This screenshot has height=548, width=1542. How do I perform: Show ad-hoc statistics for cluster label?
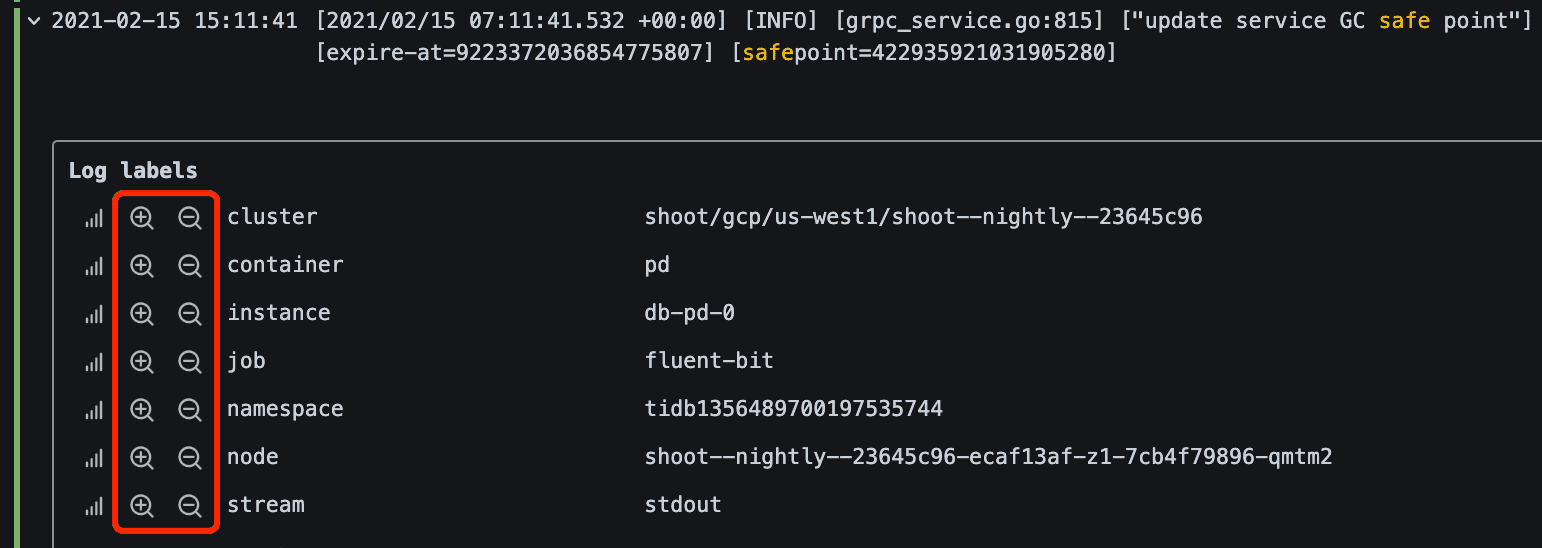pos(94,219)
